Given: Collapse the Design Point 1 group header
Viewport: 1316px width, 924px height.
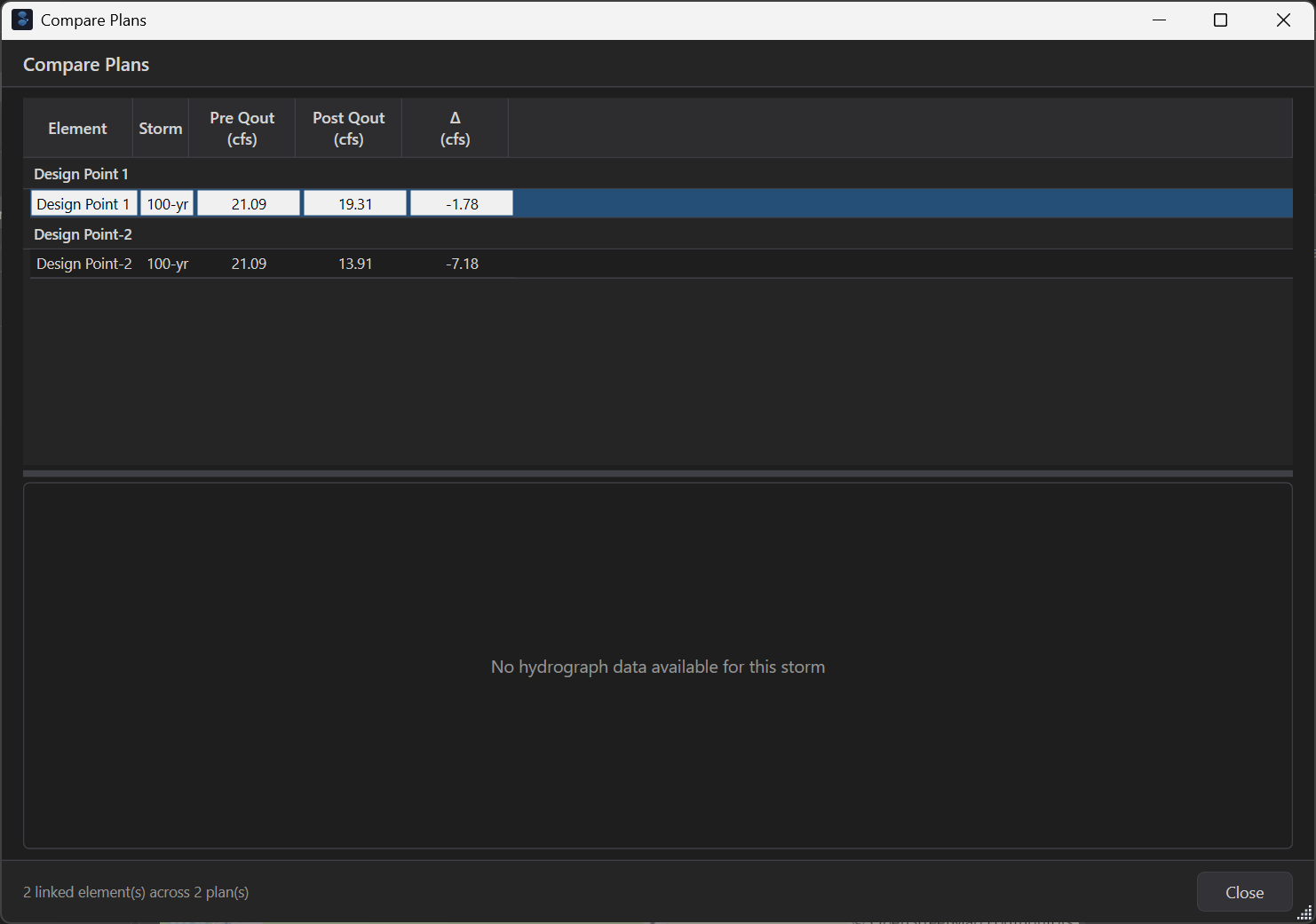Looking at the screenshot, I should (80, 174).
